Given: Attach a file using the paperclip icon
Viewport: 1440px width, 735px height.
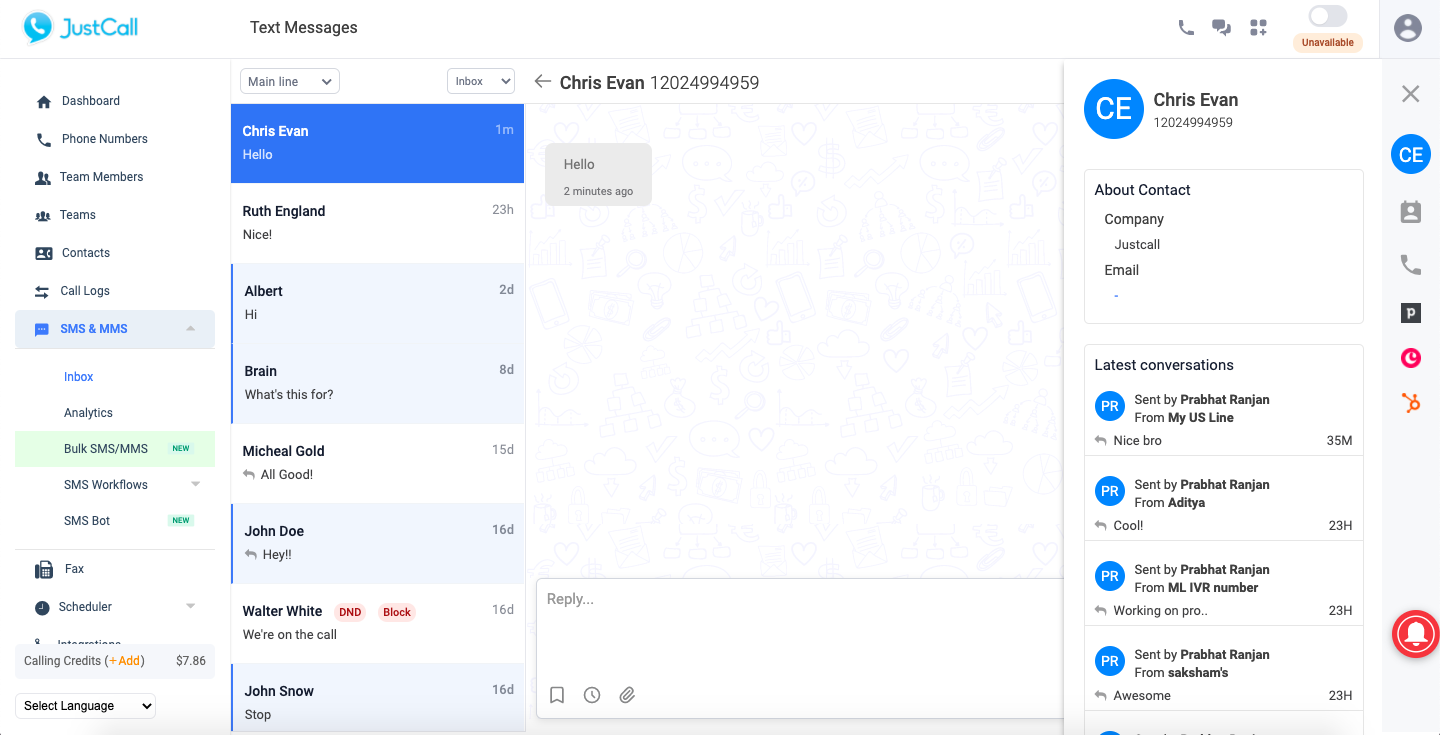Looking at the screenshot, I should [x=627, y=694].
